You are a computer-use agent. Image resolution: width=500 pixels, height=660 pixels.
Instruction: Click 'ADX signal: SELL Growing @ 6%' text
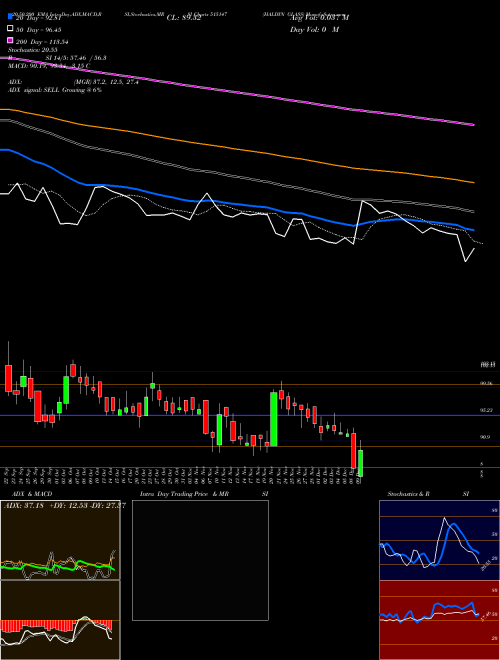(55, 90)
